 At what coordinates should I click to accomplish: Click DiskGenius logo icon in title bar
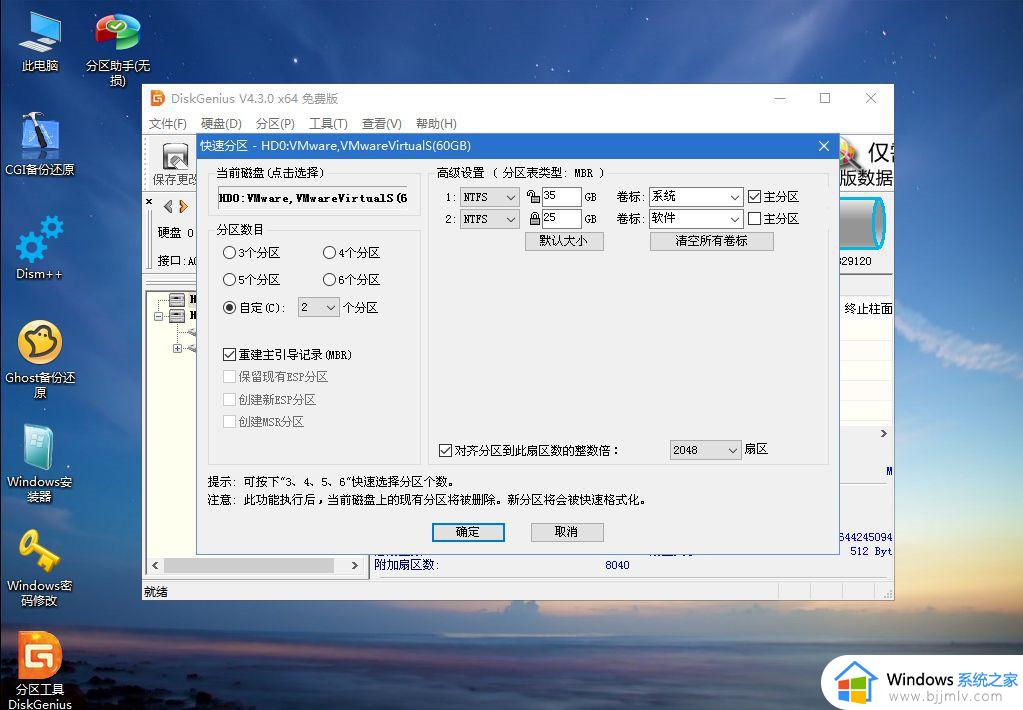click(x=158, y=98)
